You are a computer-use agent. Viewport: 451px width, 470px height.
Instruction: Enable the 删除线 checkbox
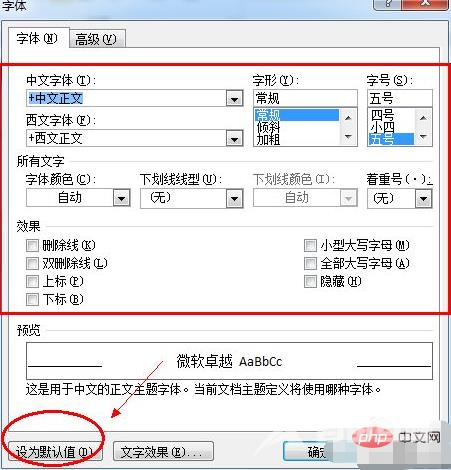tap(32, 246)
